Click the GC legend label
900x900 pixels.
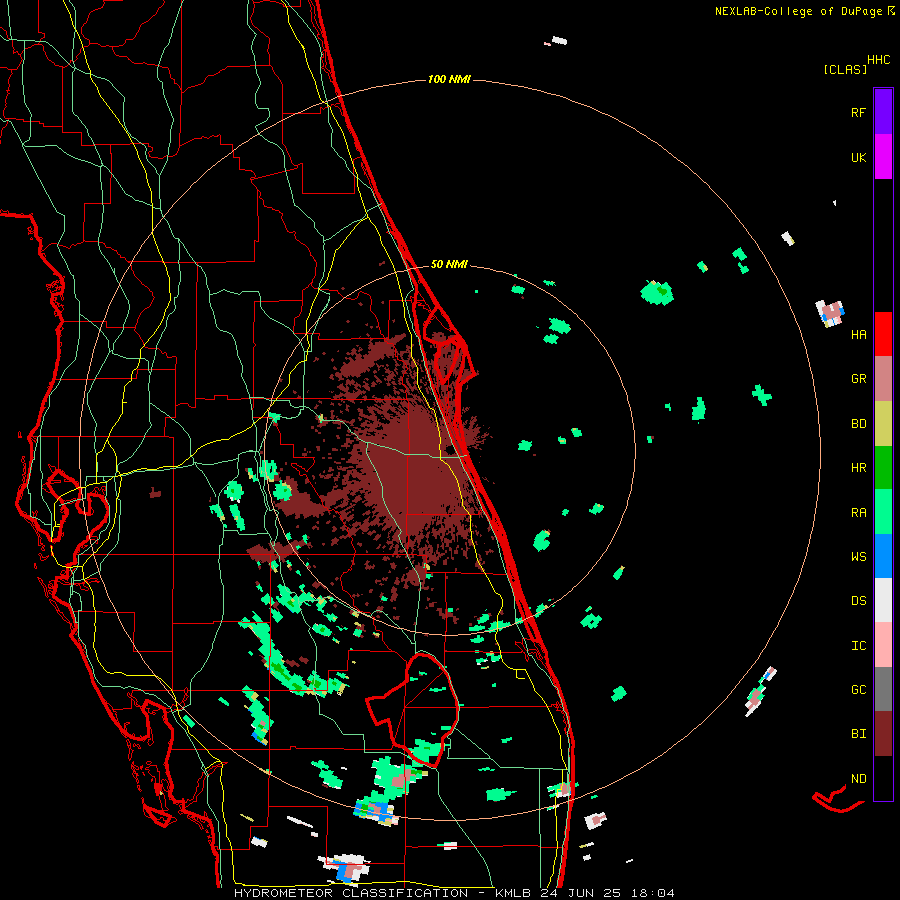click(858, 690)
